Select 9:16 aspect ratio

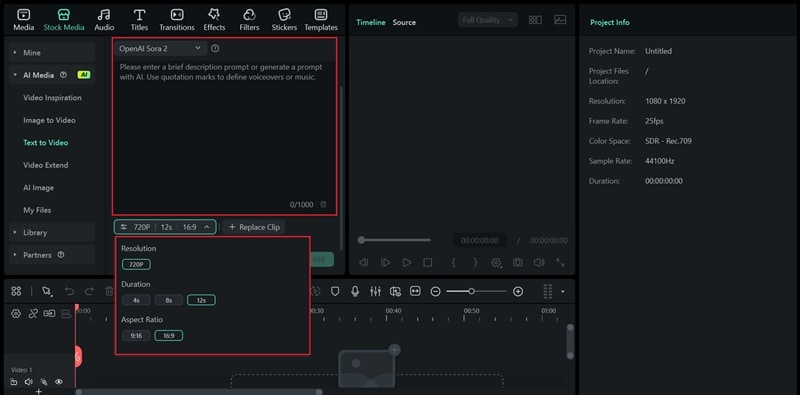point(136,336)
